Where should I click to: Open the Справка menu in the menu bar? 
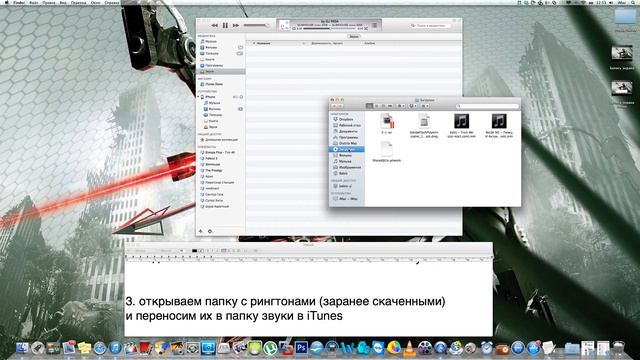112,2
